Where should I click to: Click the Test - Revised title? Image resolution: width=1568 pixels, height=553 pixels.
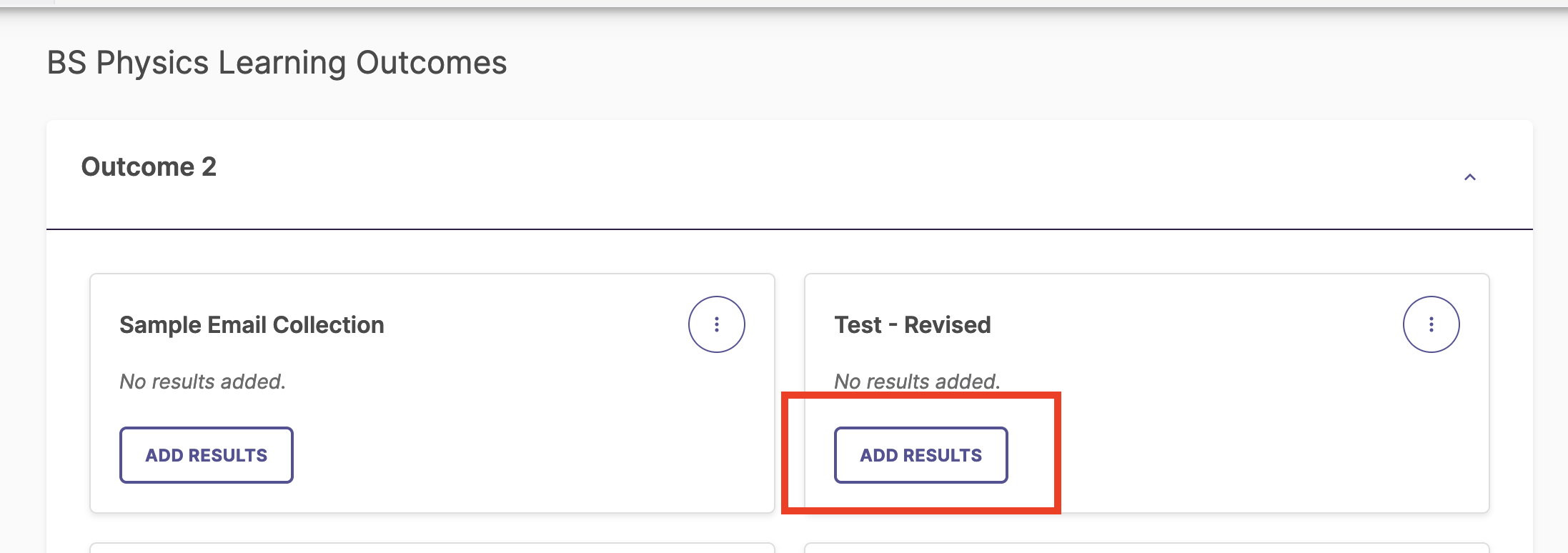(x=913, y=325)
